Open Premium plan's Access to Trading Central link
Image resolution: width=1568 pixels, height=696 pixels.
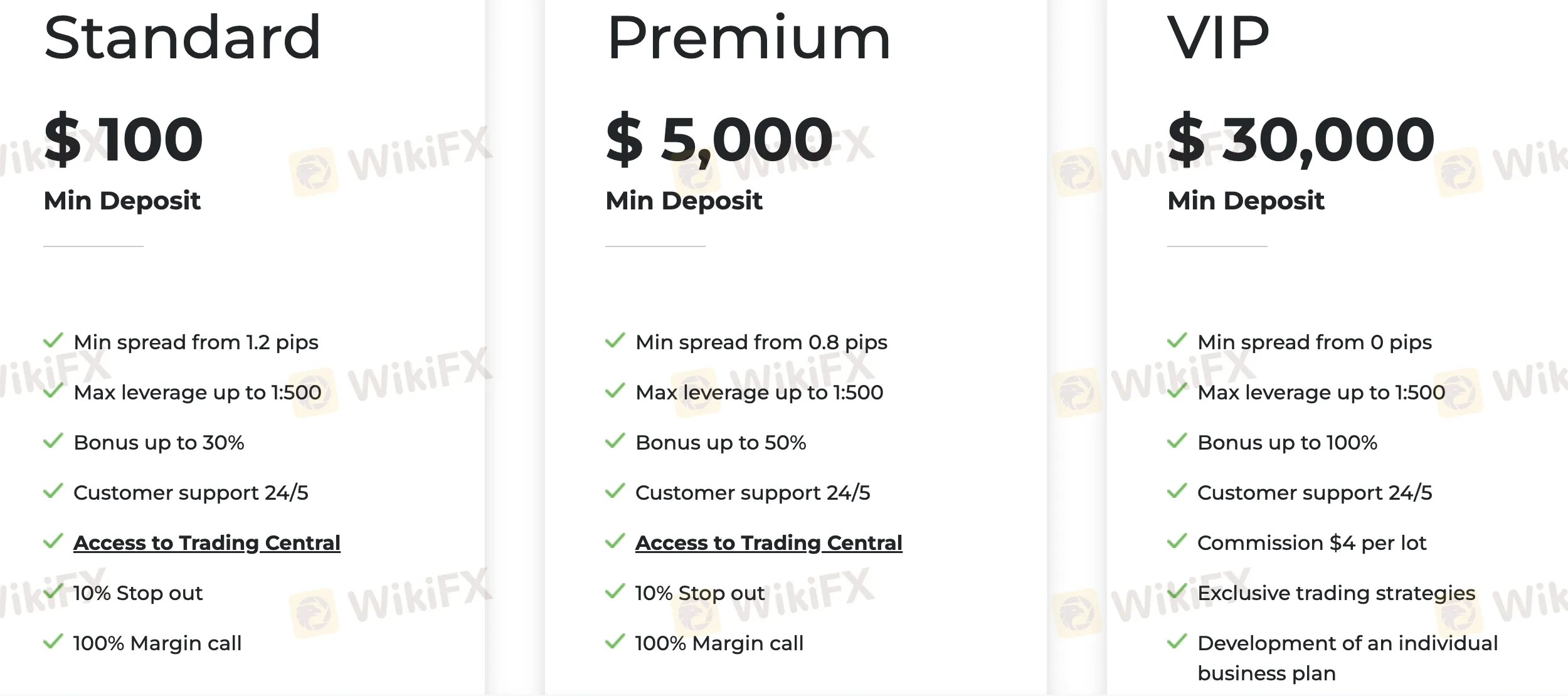click(x=769, y=543)
